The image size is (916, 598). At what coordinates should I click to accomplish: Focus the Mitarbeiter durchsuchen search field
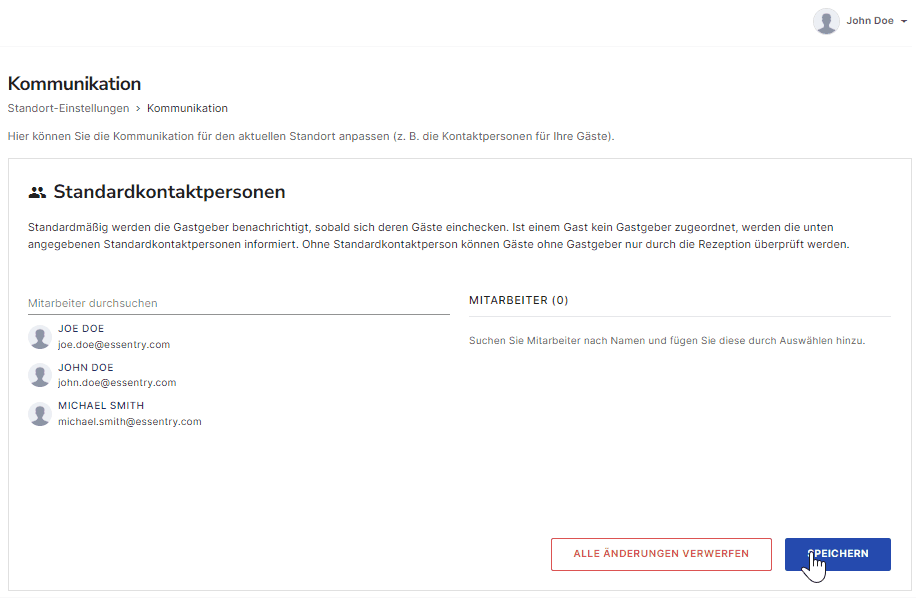coord(238,303)
